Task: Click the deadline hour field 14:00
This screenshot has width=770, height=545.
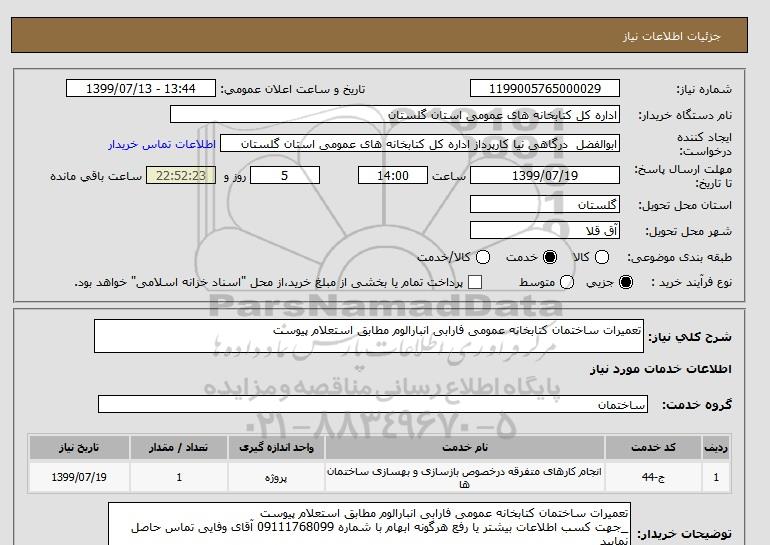Action: coord(393,175)
